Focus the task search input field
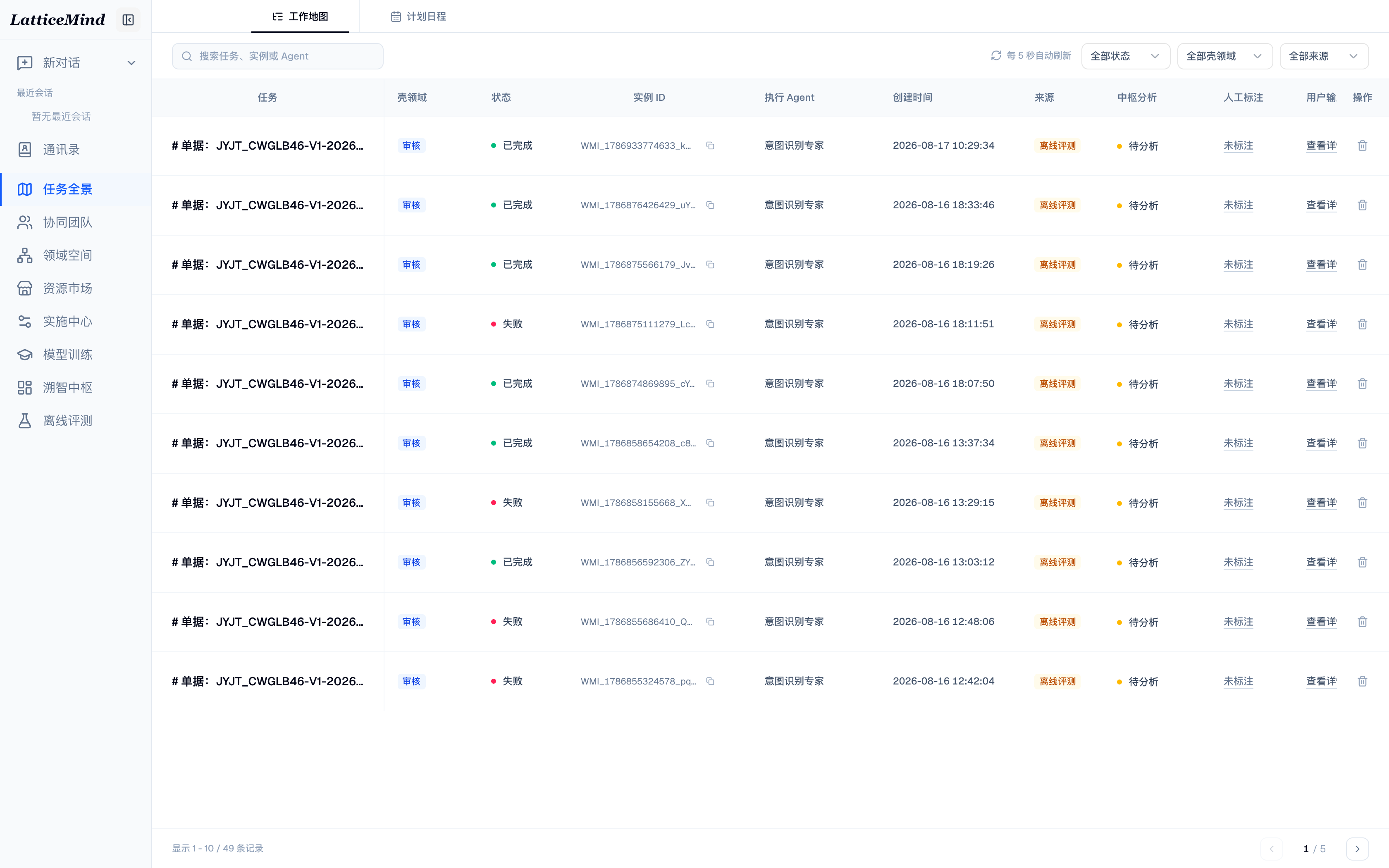This screenshot has width=1389, height=868. [278, 56]
